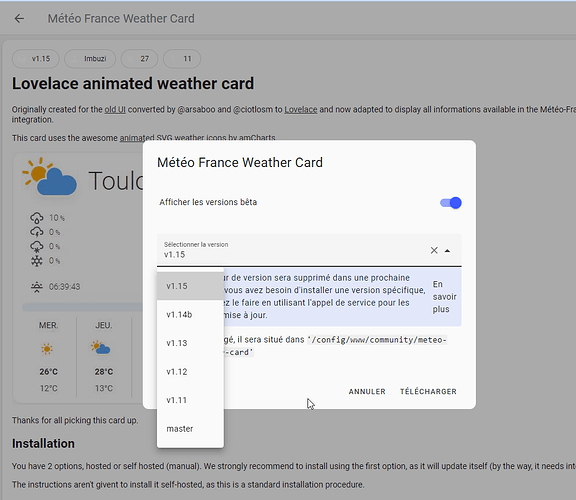
Task: Click the Météo France Weather Card dialog title
Action: [240, 162]
